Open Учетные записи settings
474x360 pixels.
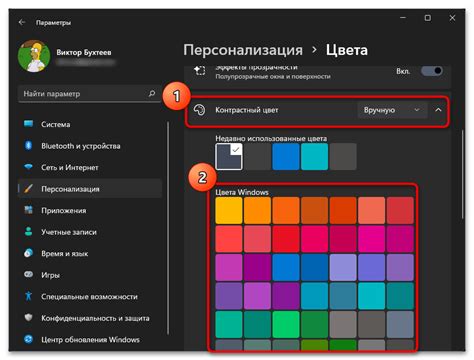pos(90,232)
